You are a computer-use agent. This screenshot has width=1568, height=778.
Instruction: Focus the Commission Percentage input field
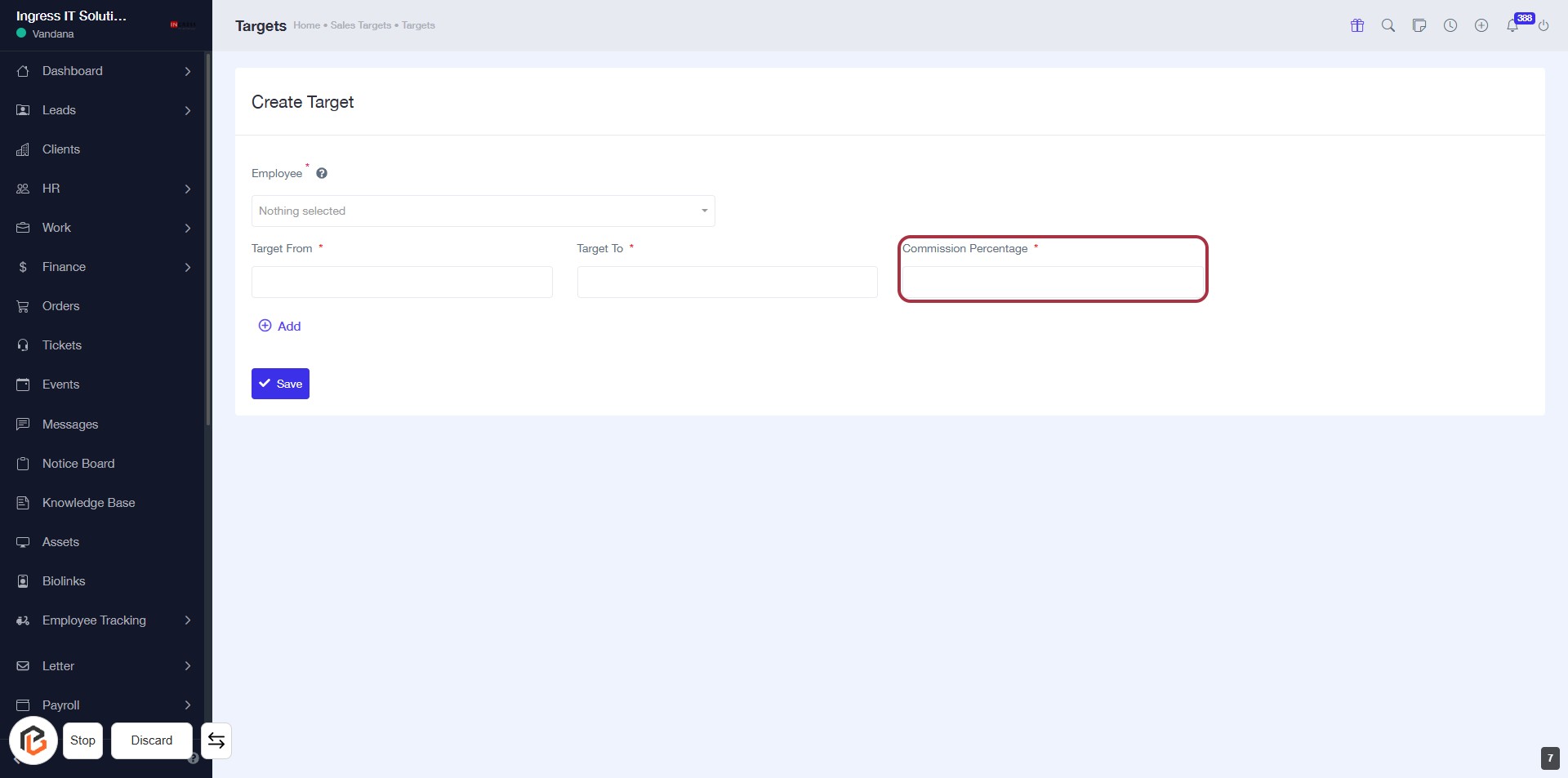click(x=1052, y=282)
